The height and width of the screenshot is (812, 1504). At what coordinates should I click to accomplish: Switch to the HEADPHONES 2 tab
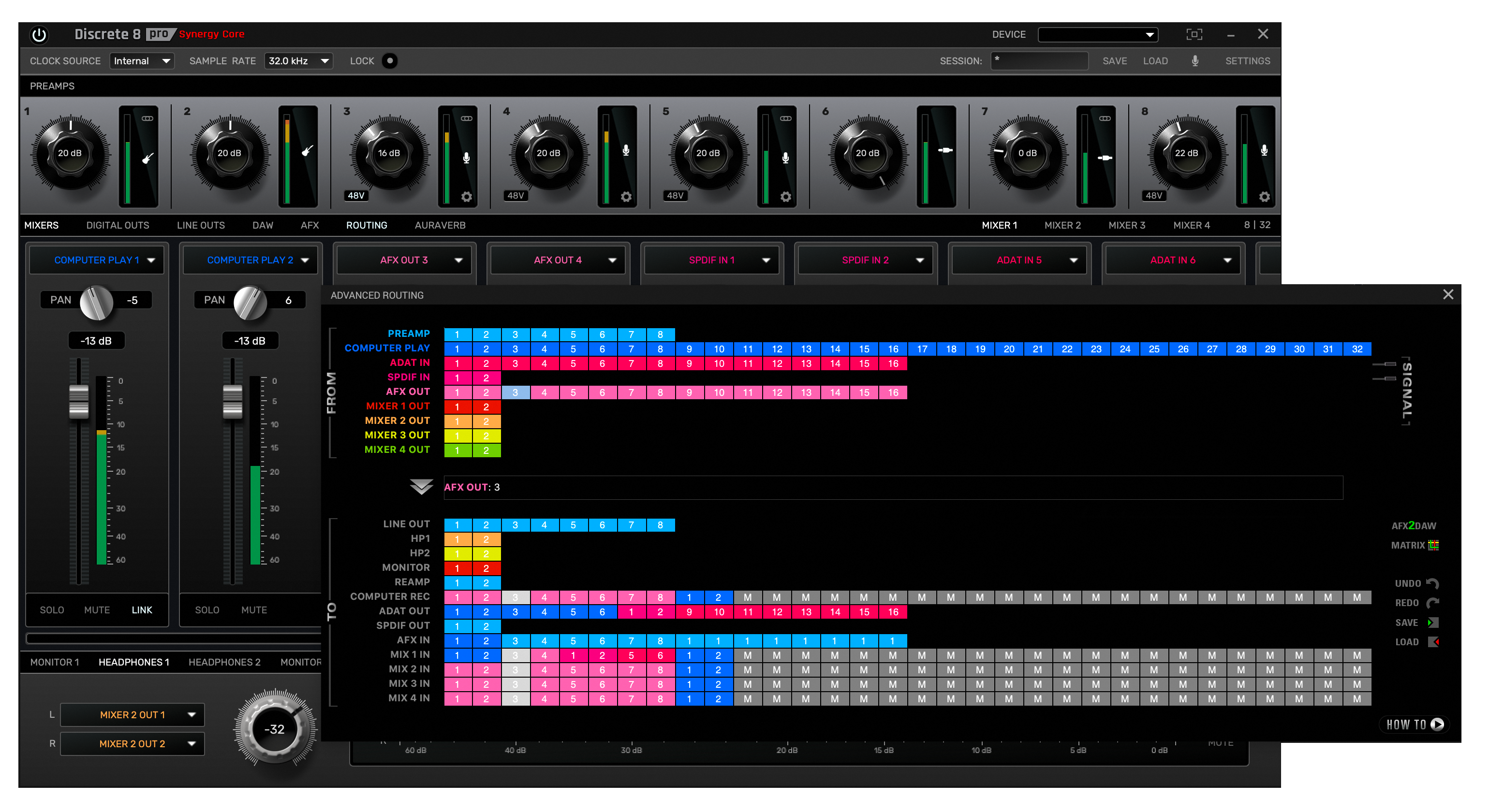point(224,662)
